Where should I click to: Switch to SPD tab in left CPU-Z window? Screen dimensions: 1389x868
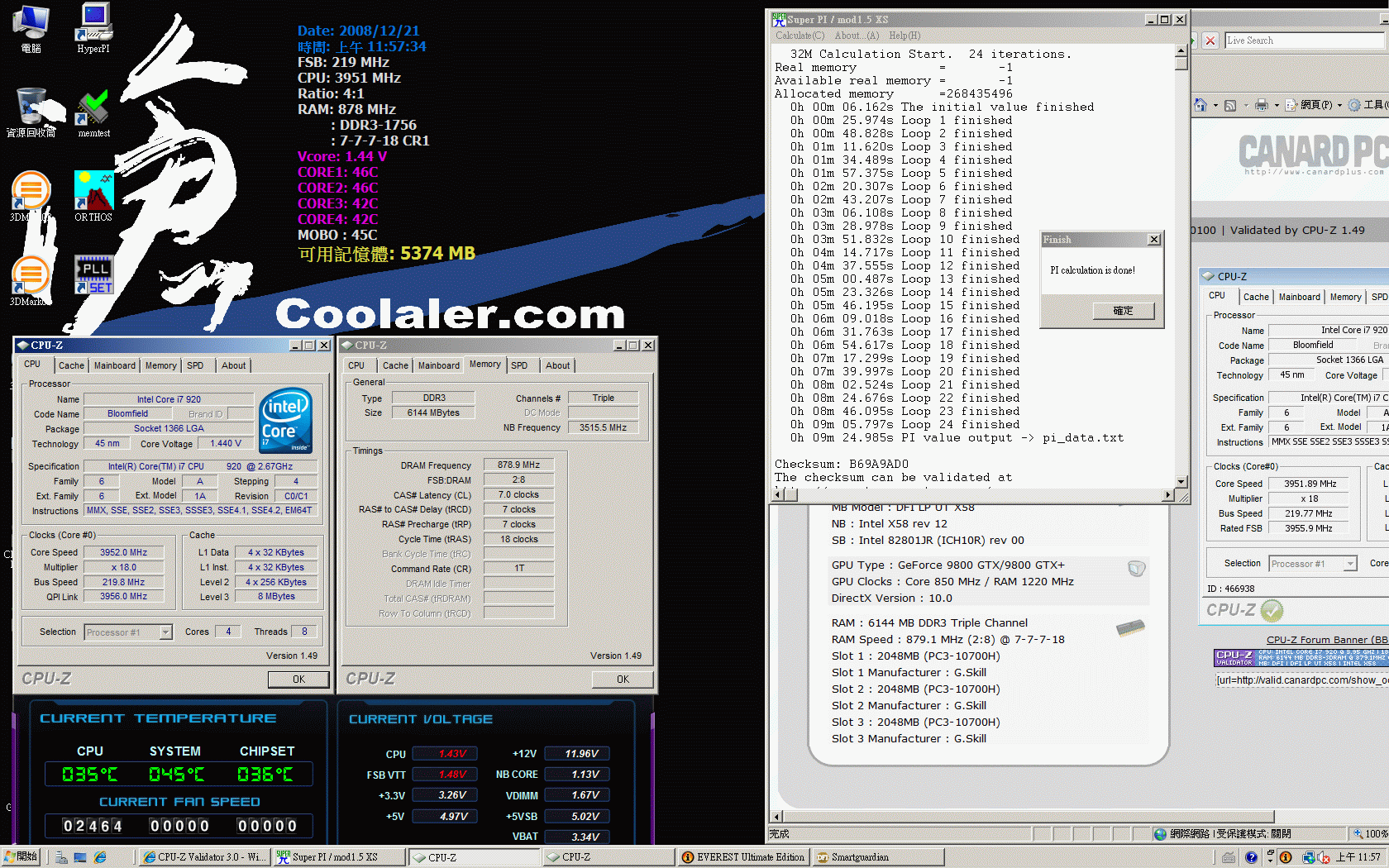(195, 365)
